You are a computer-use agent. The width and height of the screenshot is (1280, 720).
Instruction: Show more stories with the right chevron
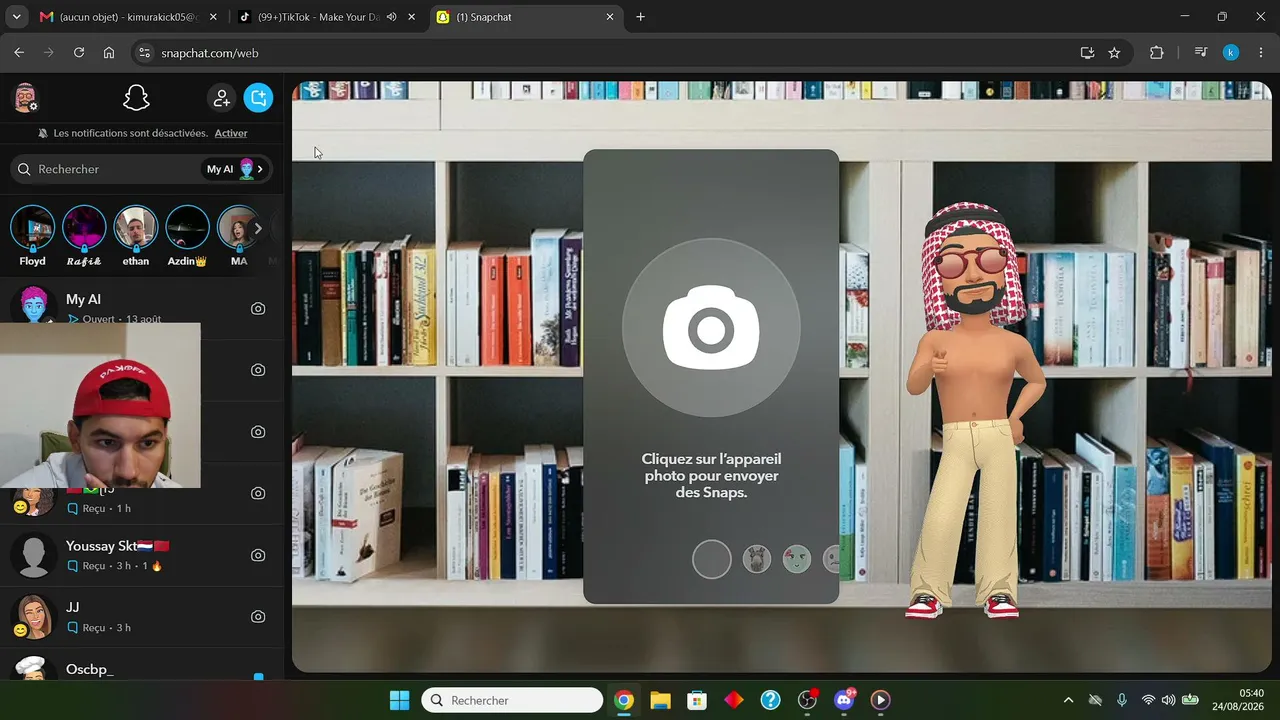coord(258,229)
